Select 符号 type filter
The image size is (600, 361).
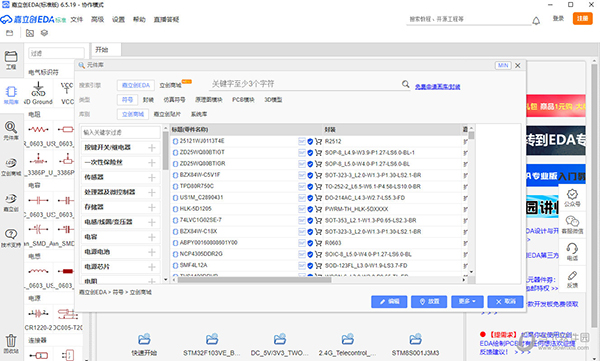click(127, 100)
